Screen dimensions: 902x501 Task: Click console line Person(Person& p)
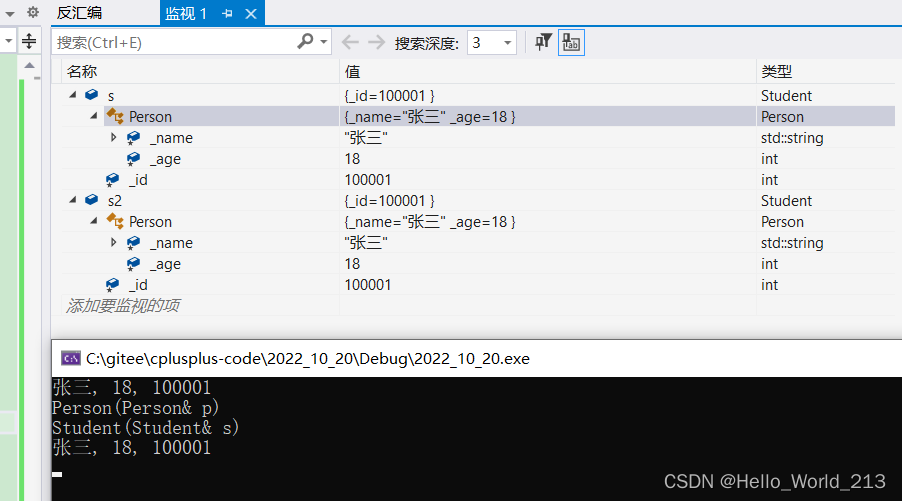[x=136, y=408]
